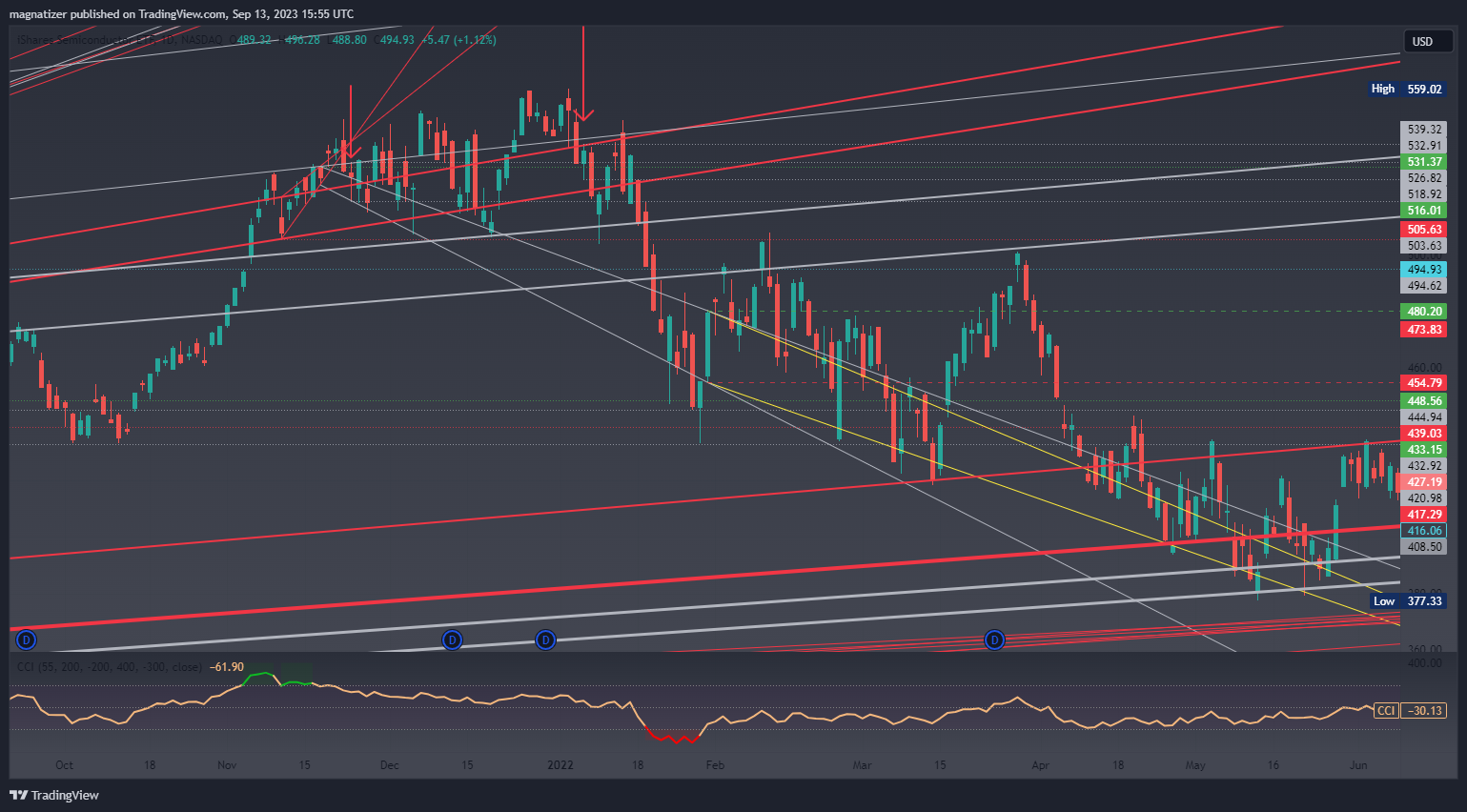Click the red 454.79 price label
The height and width of the screenshot is (812, 1467).
[x=1424, y=383]
